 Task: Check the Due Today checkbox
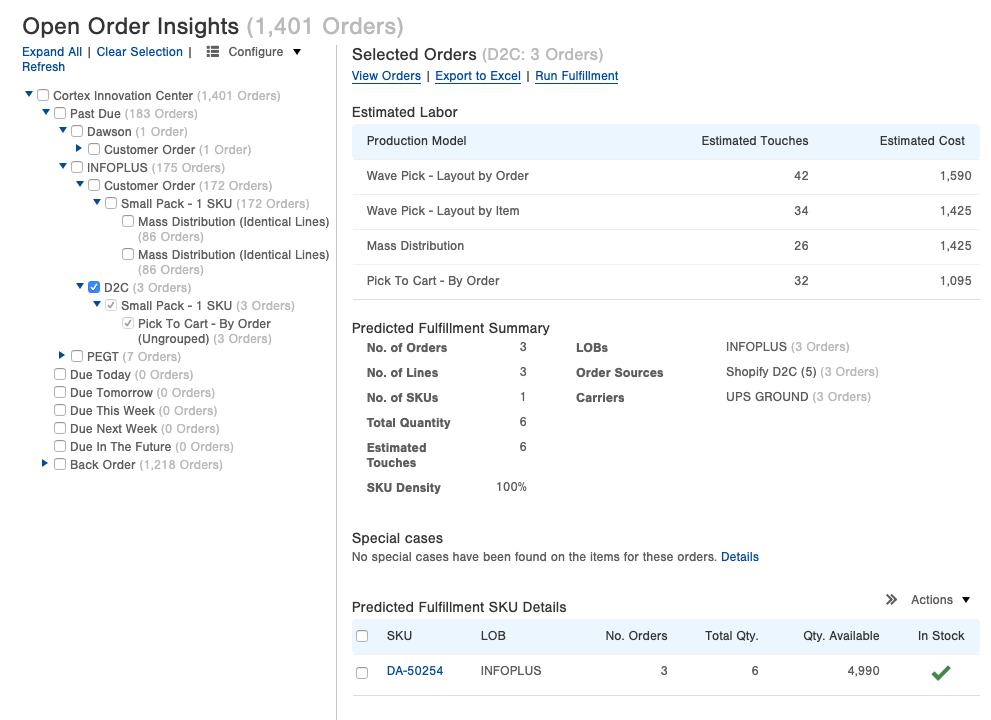click(60, 375)
